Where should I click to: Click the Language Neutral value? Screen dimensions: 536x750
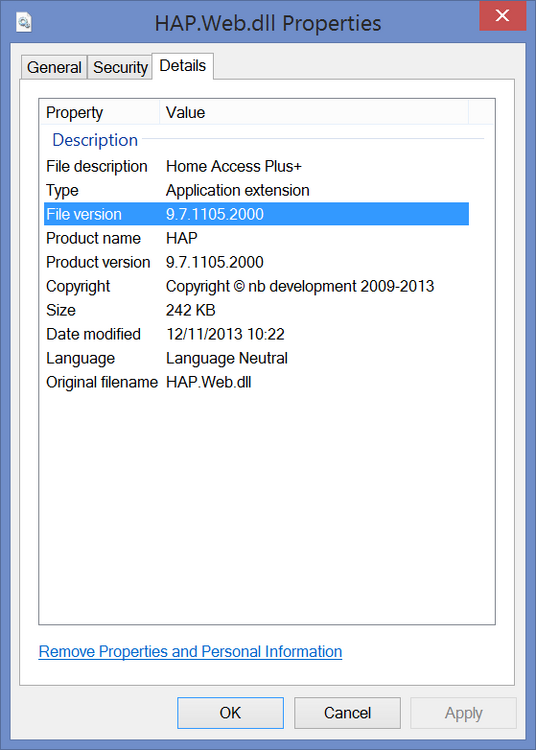point(227,358)
